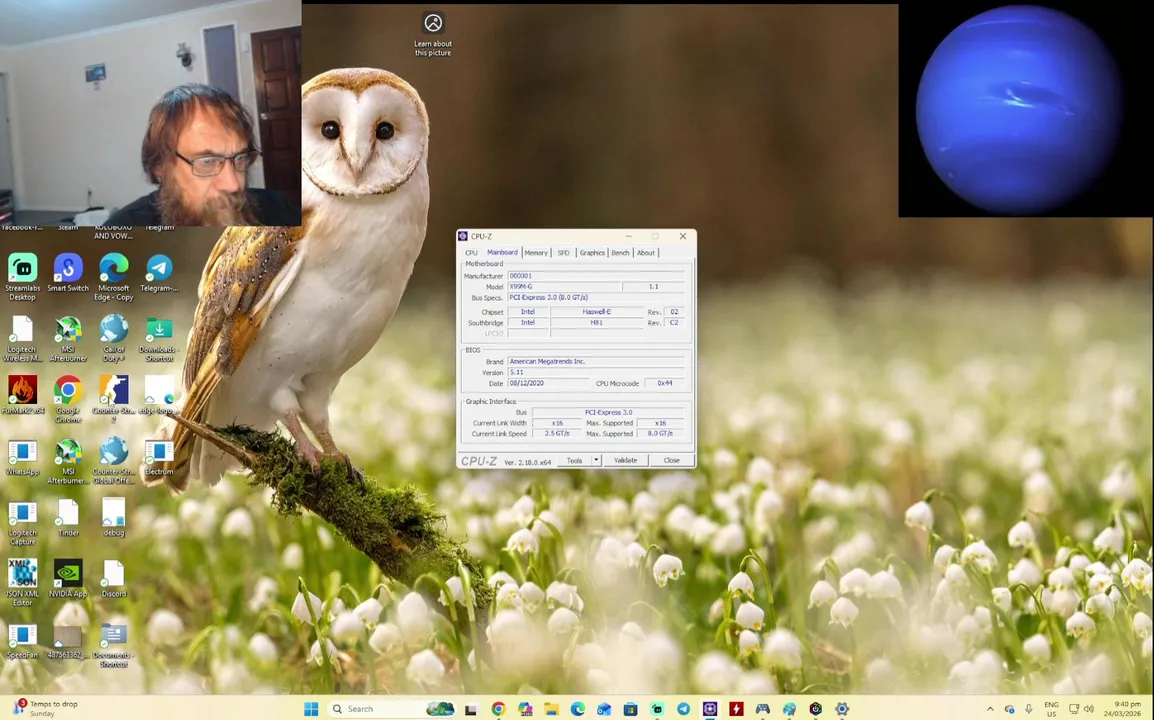Image resolution: width=1154 pixels, height=720 pixels.
Task: Open the Tools dropdown arrow in CPU-Z
Action: pyautogui.click(x=596, y=460)
